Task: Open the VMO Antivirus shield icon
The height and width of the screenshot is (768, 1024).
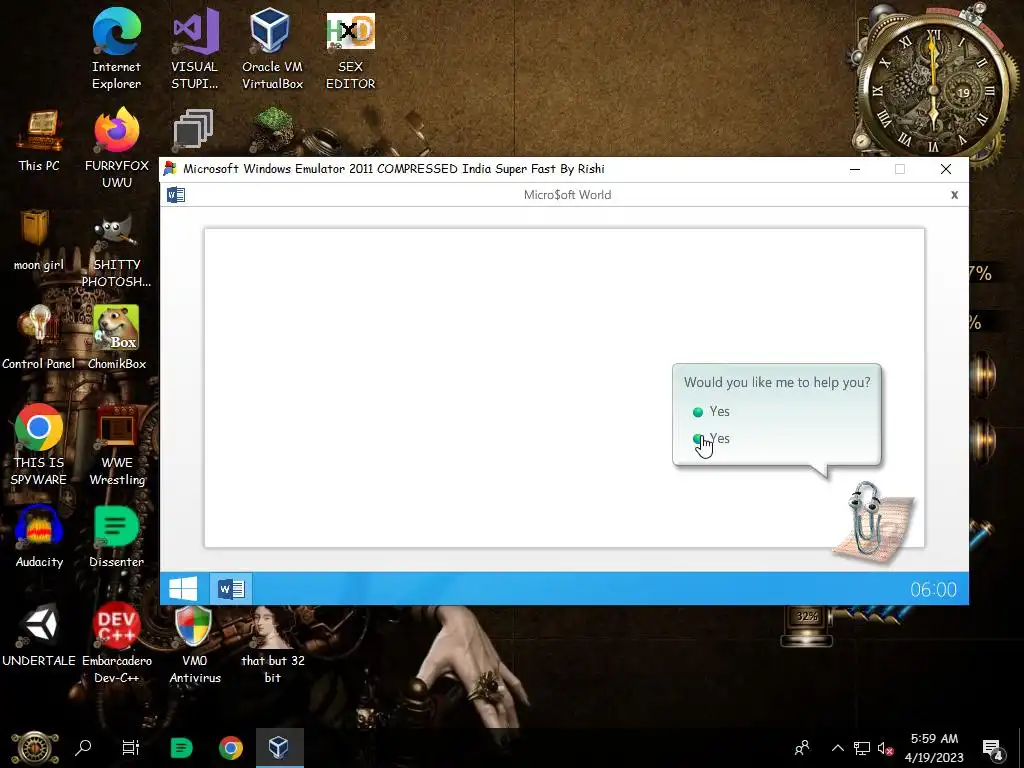Action: point(195,643)
